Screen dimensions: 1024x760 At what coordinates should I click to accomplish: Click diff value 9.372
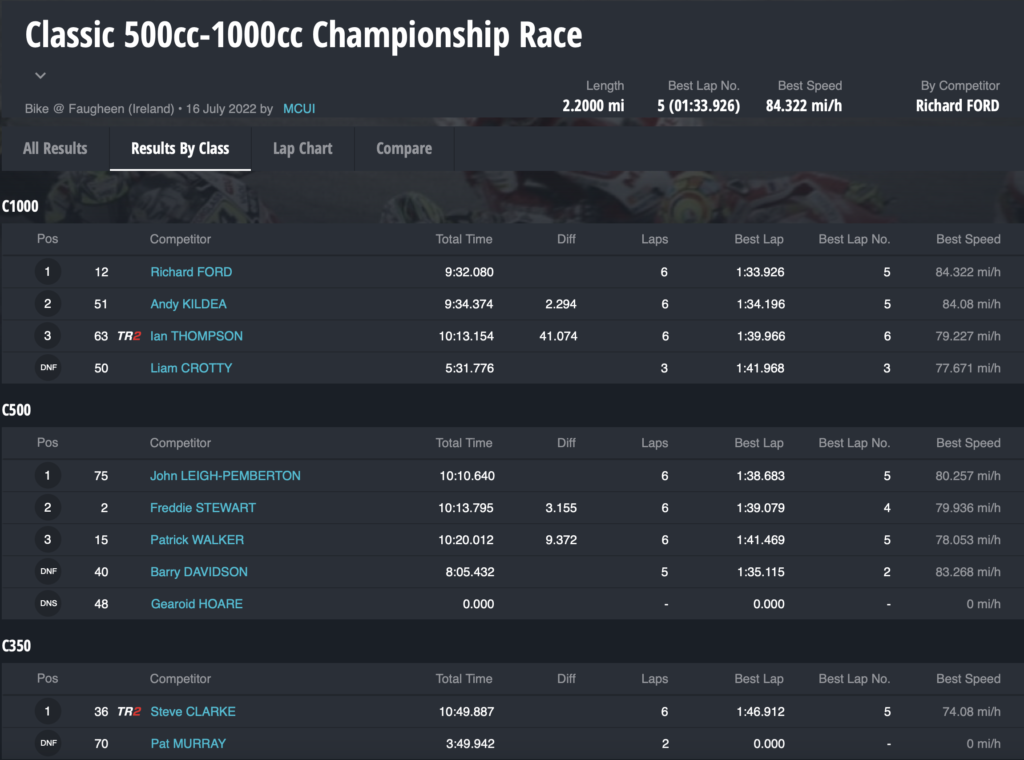(x=561, y=539)
